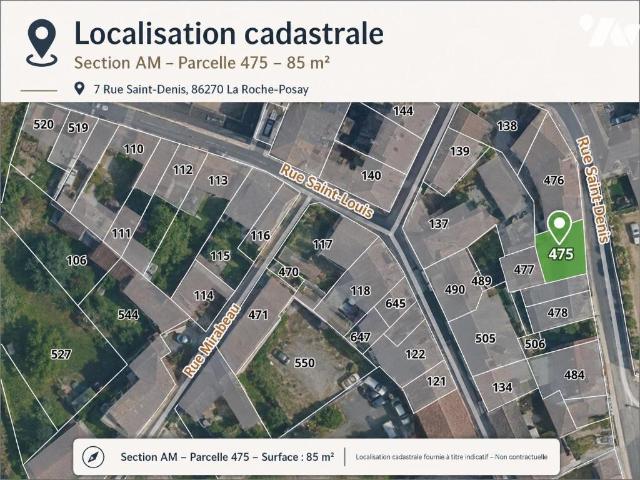Click parcel number 550
Screen dimensions: 640x480
click(304, 362)
